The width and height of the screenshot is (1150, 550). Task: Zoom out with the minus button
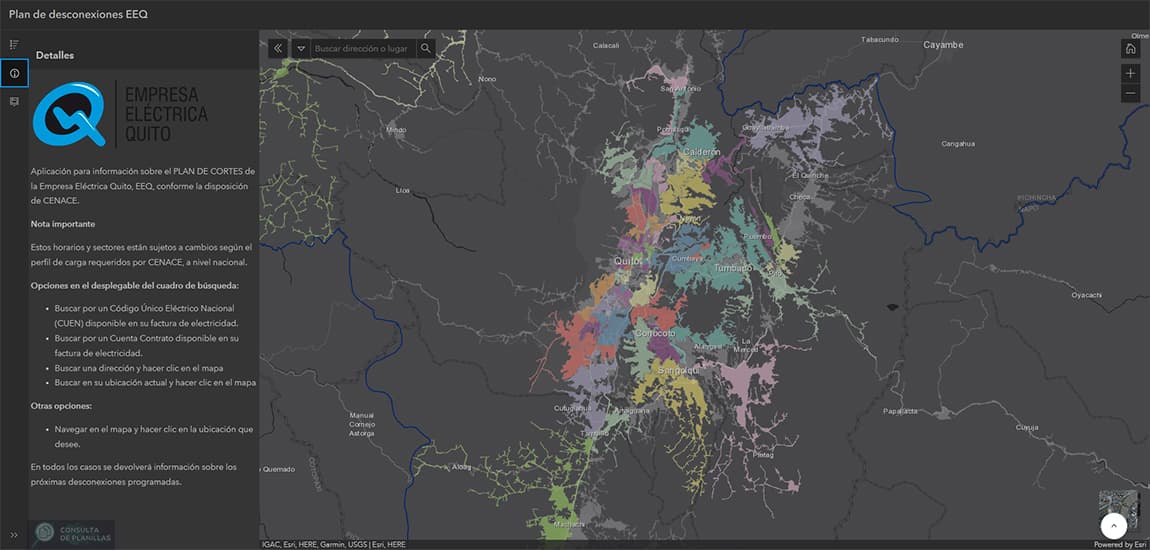click(x=1130, y=93)
